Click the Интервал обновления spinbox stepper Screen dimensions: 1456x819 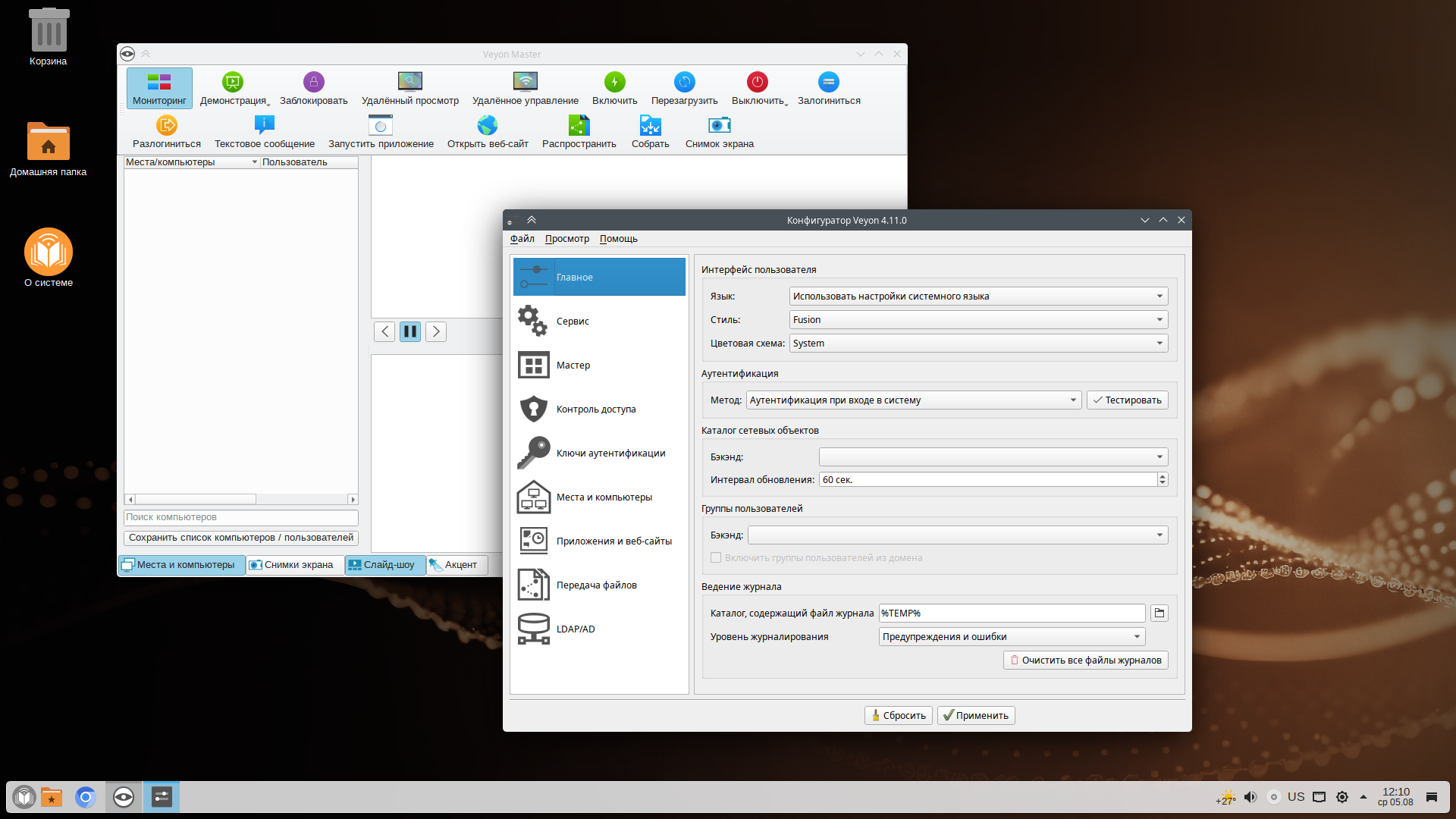[1163, 480]
